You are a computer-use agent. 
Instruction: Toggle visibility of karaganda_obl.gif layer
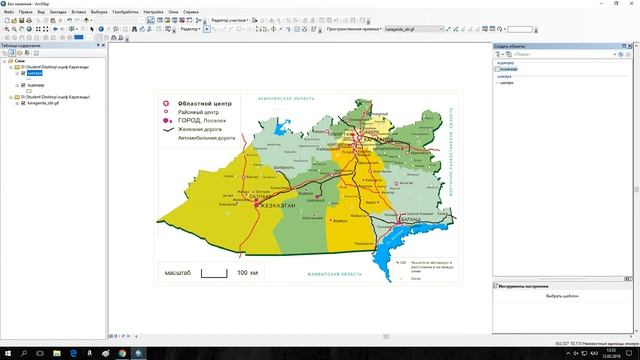(23, 103)
